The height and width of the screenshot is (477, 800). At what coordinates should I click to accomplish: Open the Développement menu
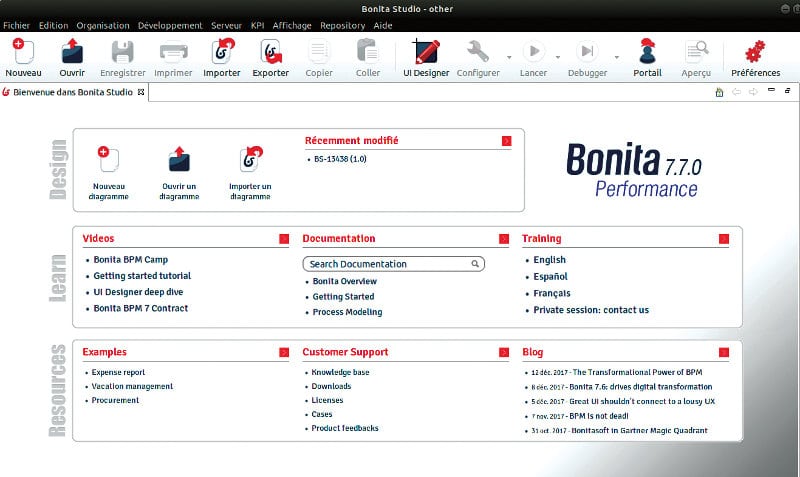[x=170, y=25]
